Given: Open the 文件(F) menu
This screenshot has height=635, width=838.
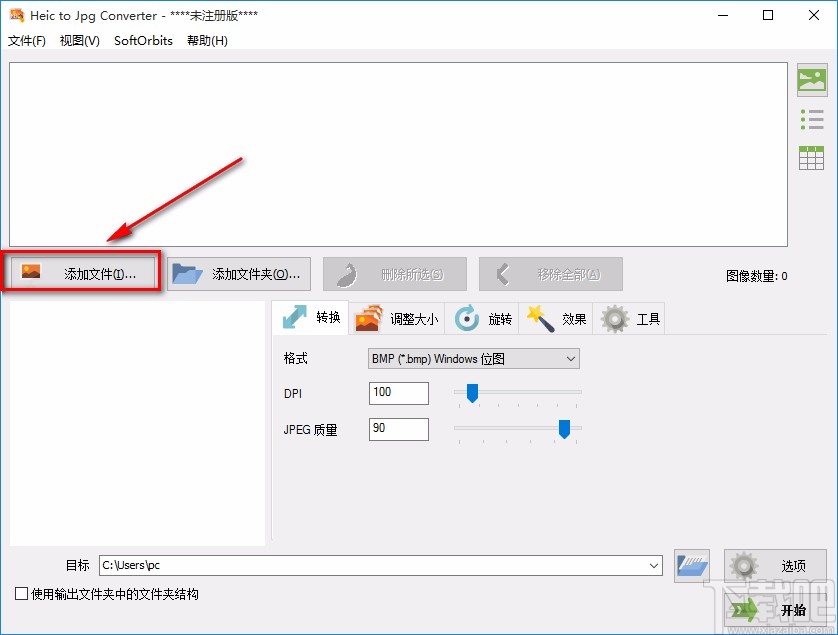Looking at the screenshot, I should (26, 41).
